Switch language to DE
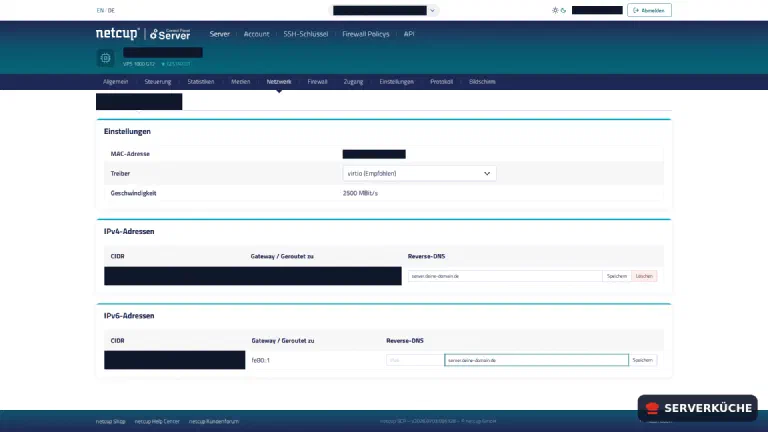Screen dimensions: 768x432 (x=111, y=10)
